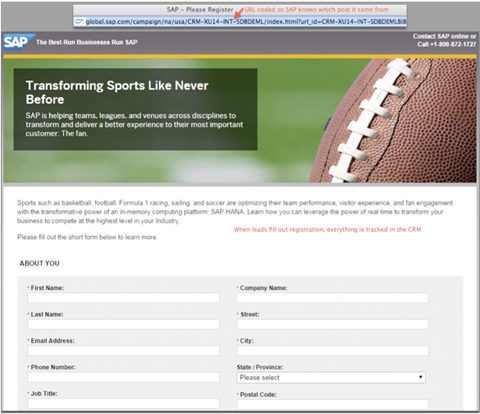
Task: Click the 'SAP – Please Register' tab title
Action: 200,9
